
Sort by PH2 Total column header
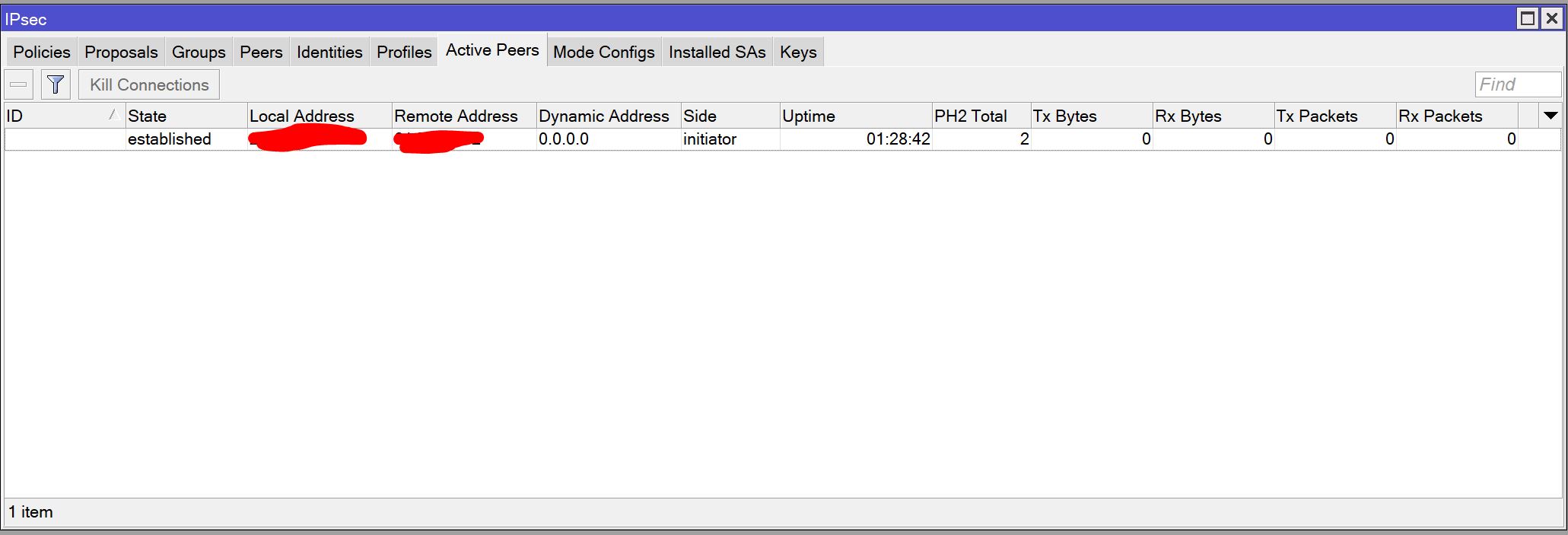tap(981, 116)
